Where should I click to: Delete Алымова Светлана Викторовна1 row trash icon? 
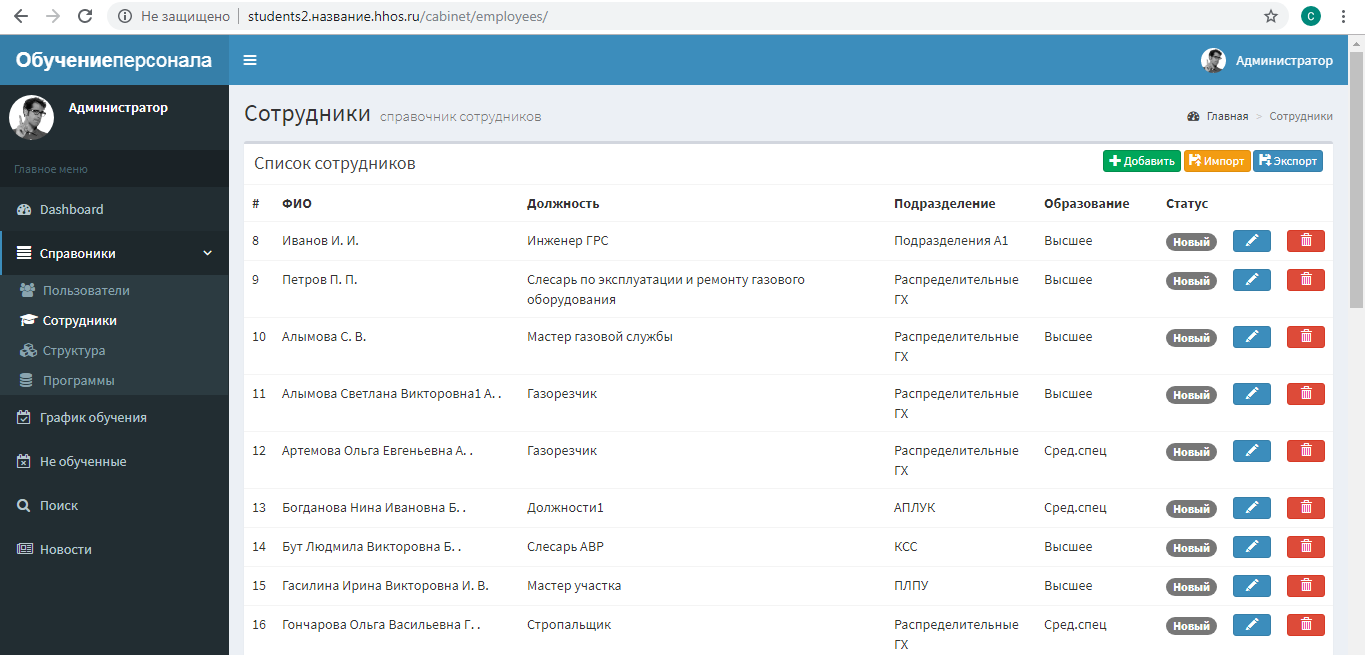coord(1306,394)
